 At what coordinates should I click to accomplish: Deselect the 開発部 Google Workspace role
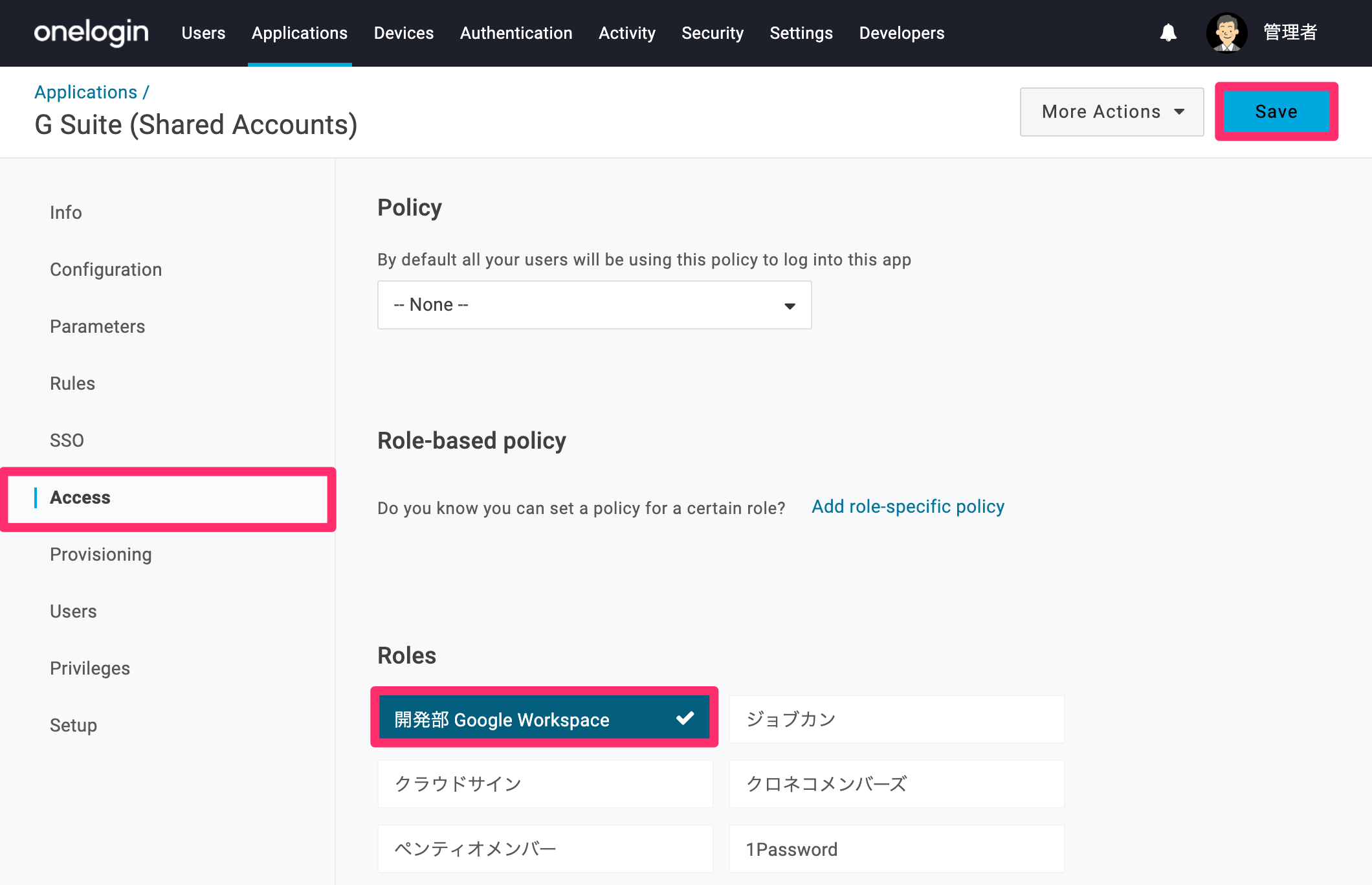pos(544,717)
